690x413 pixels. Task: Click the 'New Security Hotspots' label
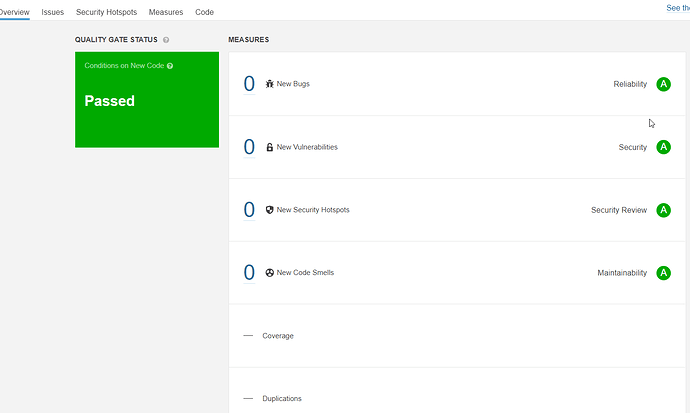(x=313, y=210)
